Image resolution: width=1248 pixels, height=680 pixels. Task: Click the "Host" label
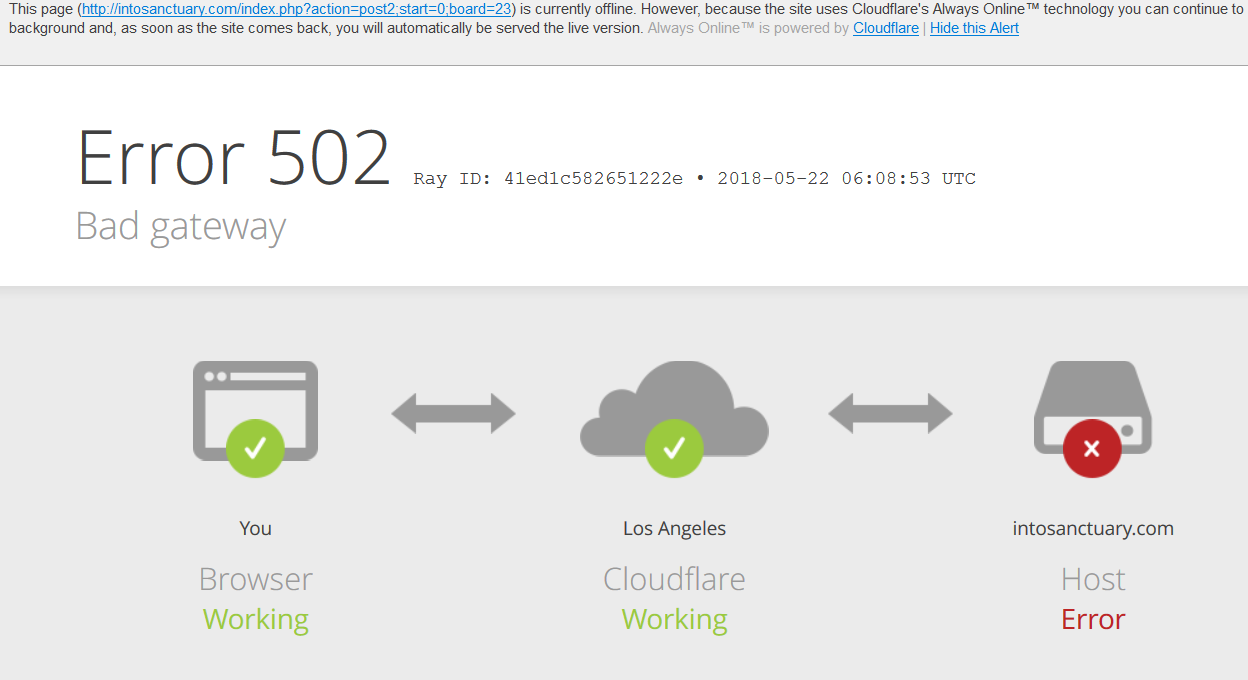pos(1093,579)
